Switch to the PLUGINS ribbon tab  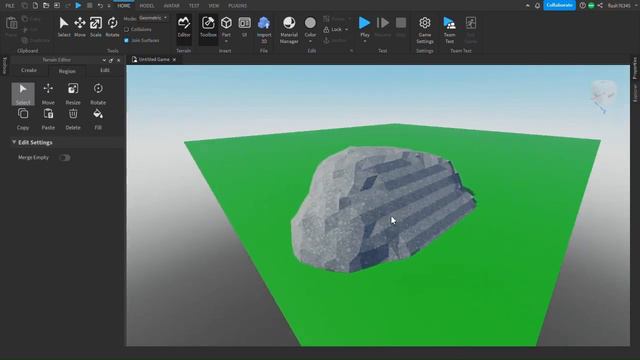[238, 6]
